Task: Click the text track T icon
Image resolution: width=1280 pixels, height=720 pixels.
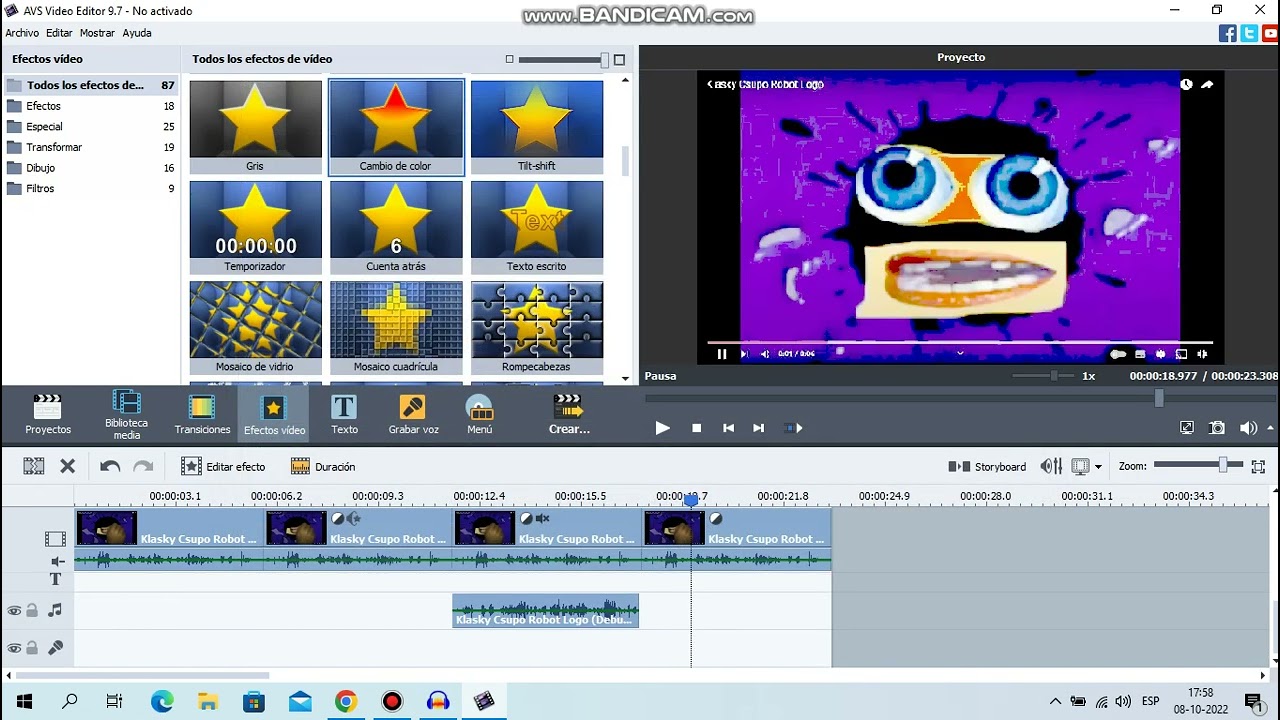Action: pos(55,579)
